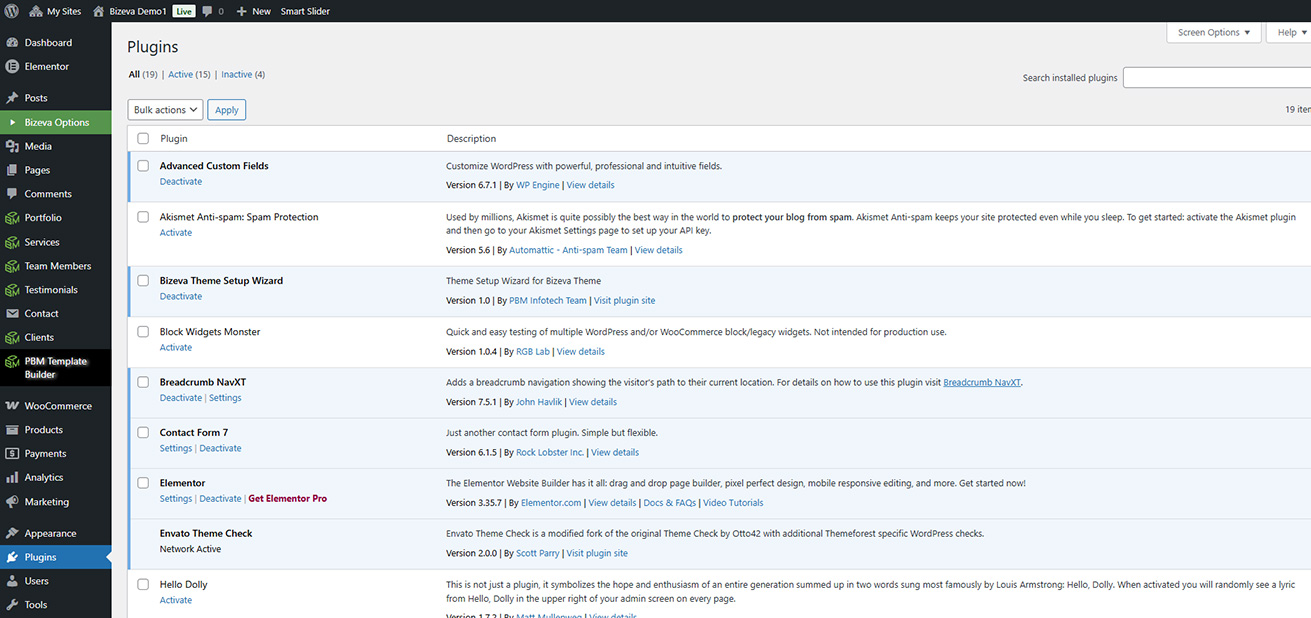
Task: Expand the Help tab
Action: pos(1290,32)
